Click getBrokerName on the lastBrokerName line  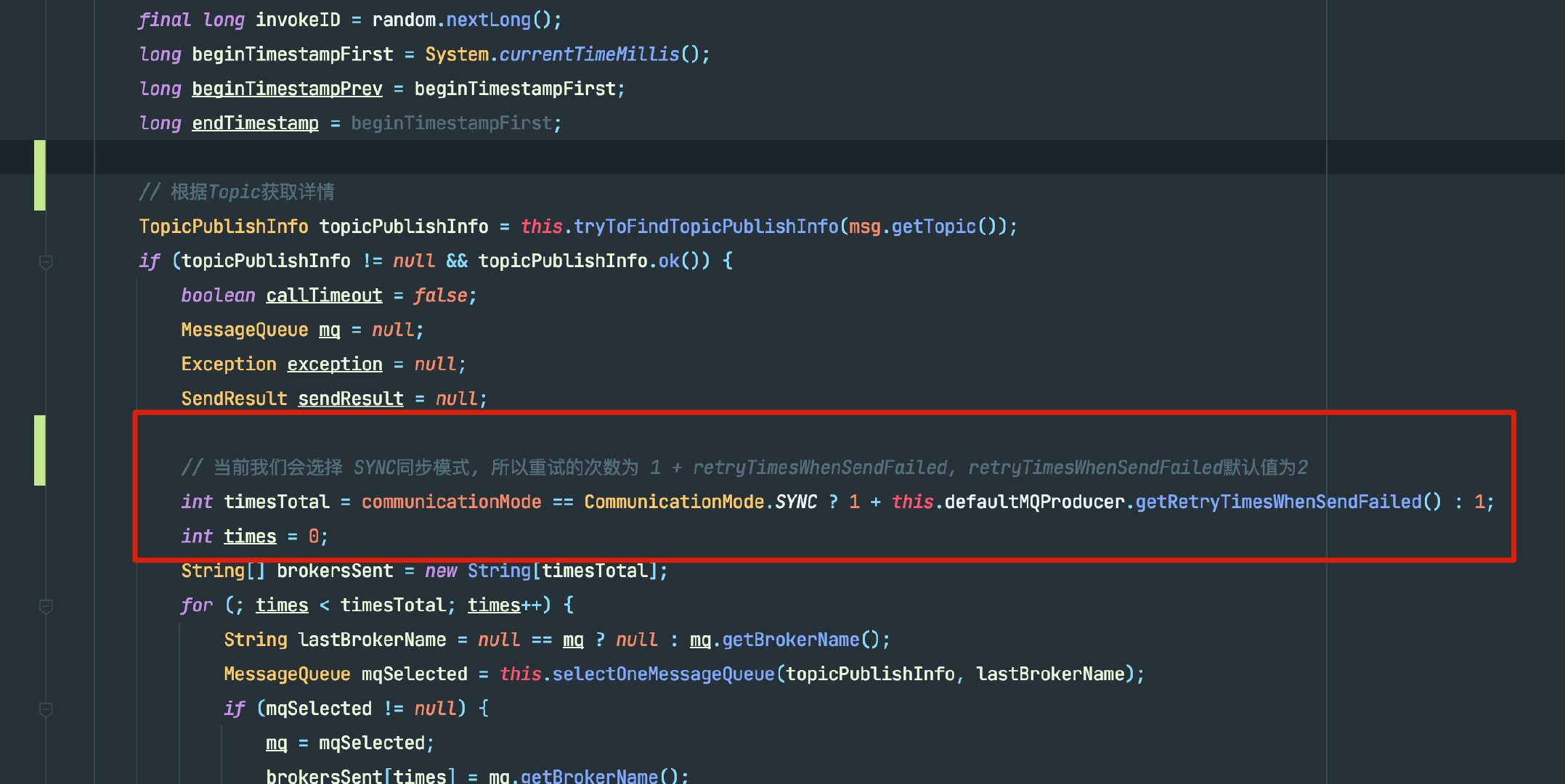791,640
